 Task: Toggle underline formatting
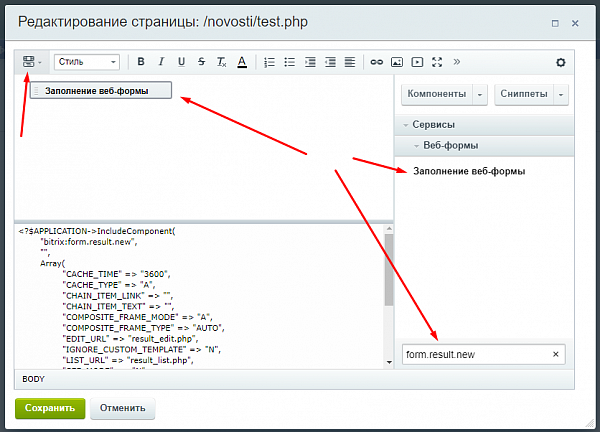click(x=181, y=62)
